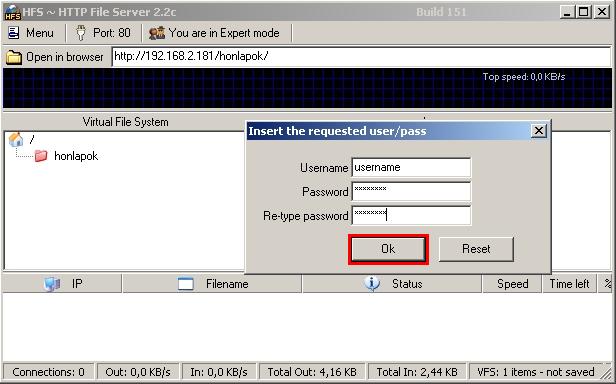Select the root home node in tree
616x384 pixels.
click(x=22, y=140)
